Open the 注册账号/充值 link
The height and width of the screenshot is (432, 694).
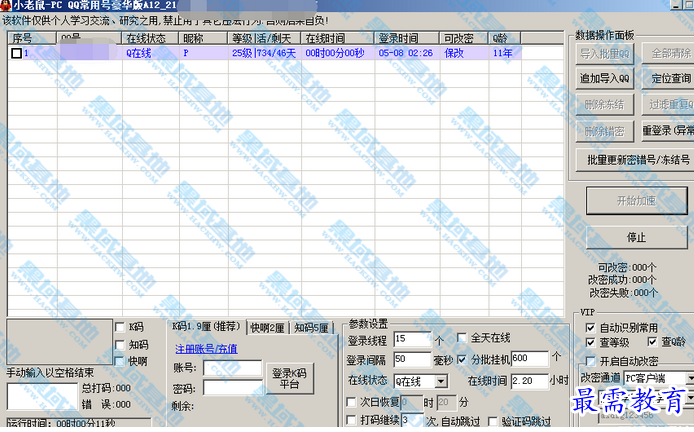pos(206,349)
